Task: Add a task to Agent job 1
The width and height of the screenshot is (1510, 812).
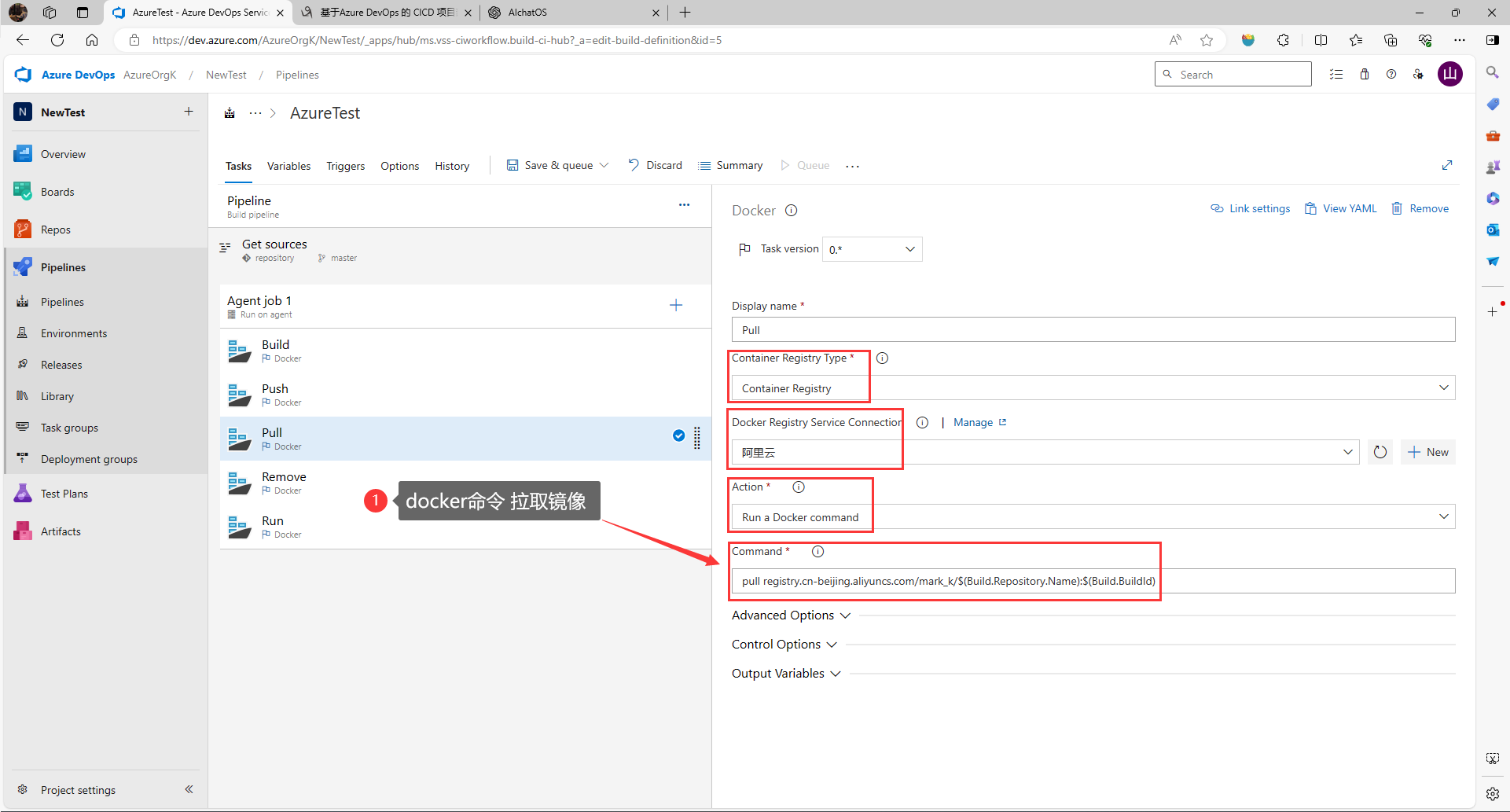Action: click(x=676, y=305)
